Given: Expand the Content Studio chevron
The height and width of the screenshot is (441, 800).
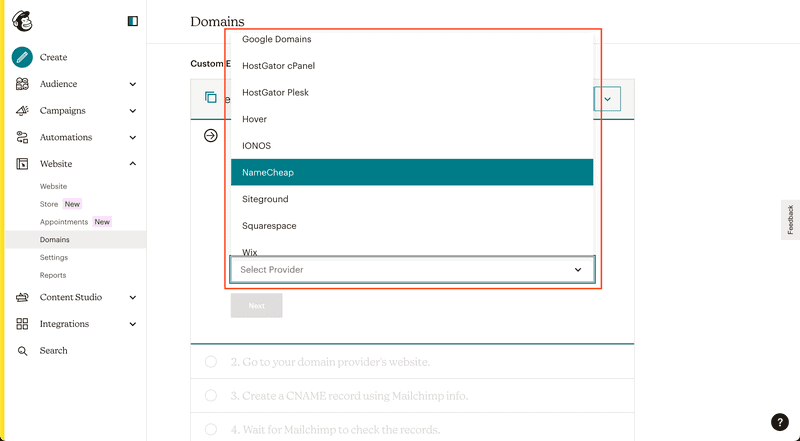Looking at the screenshot, I should (133, 298).
